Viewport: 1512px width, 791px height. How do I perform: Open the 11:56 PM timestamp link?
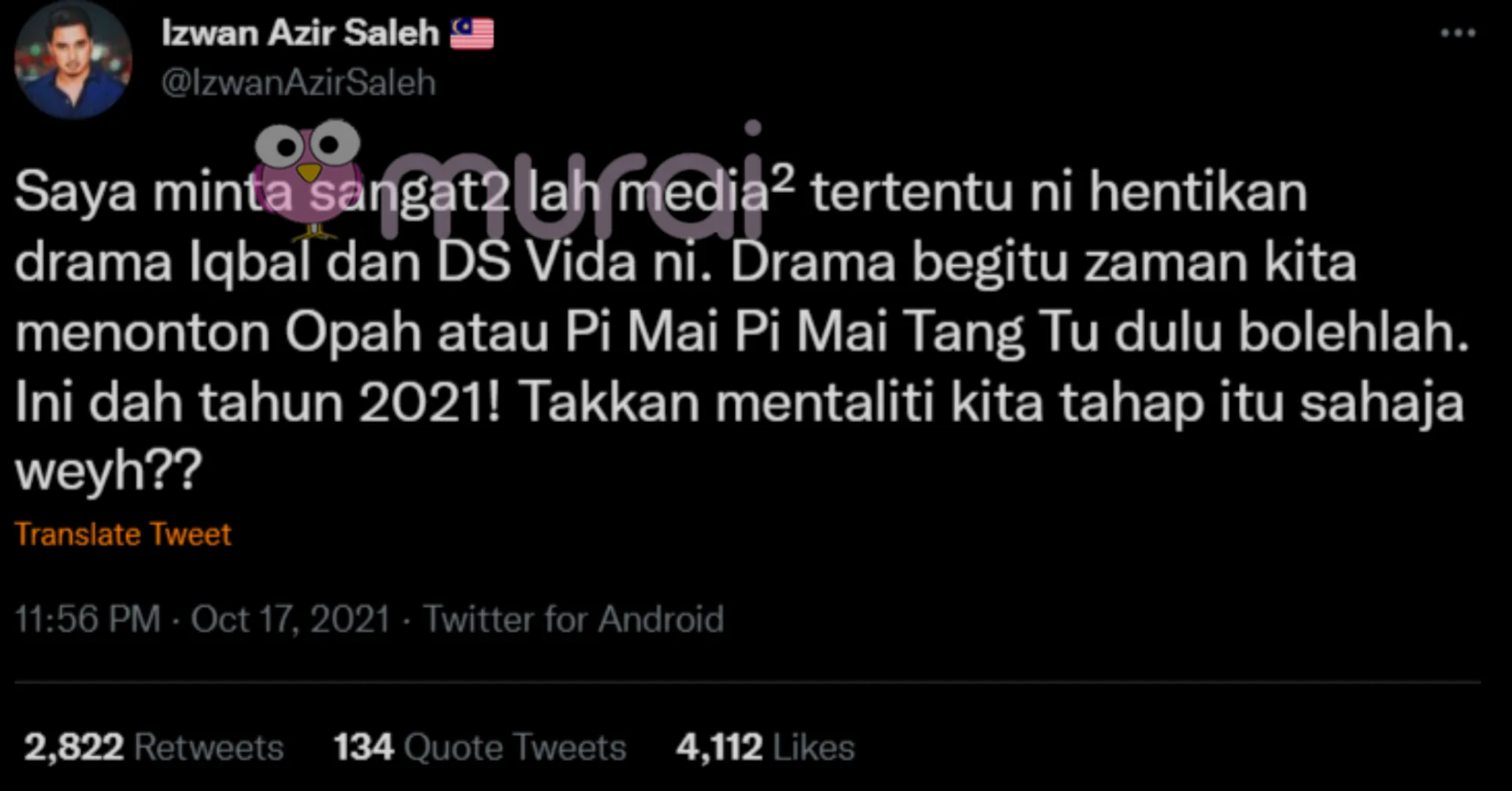(88, 619)
